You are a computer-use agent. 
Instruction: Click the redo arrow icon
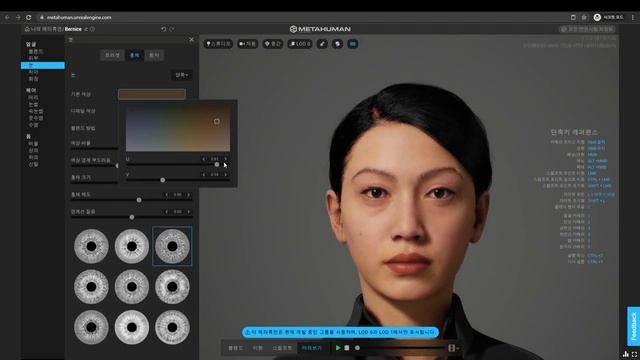pos(172,29)
